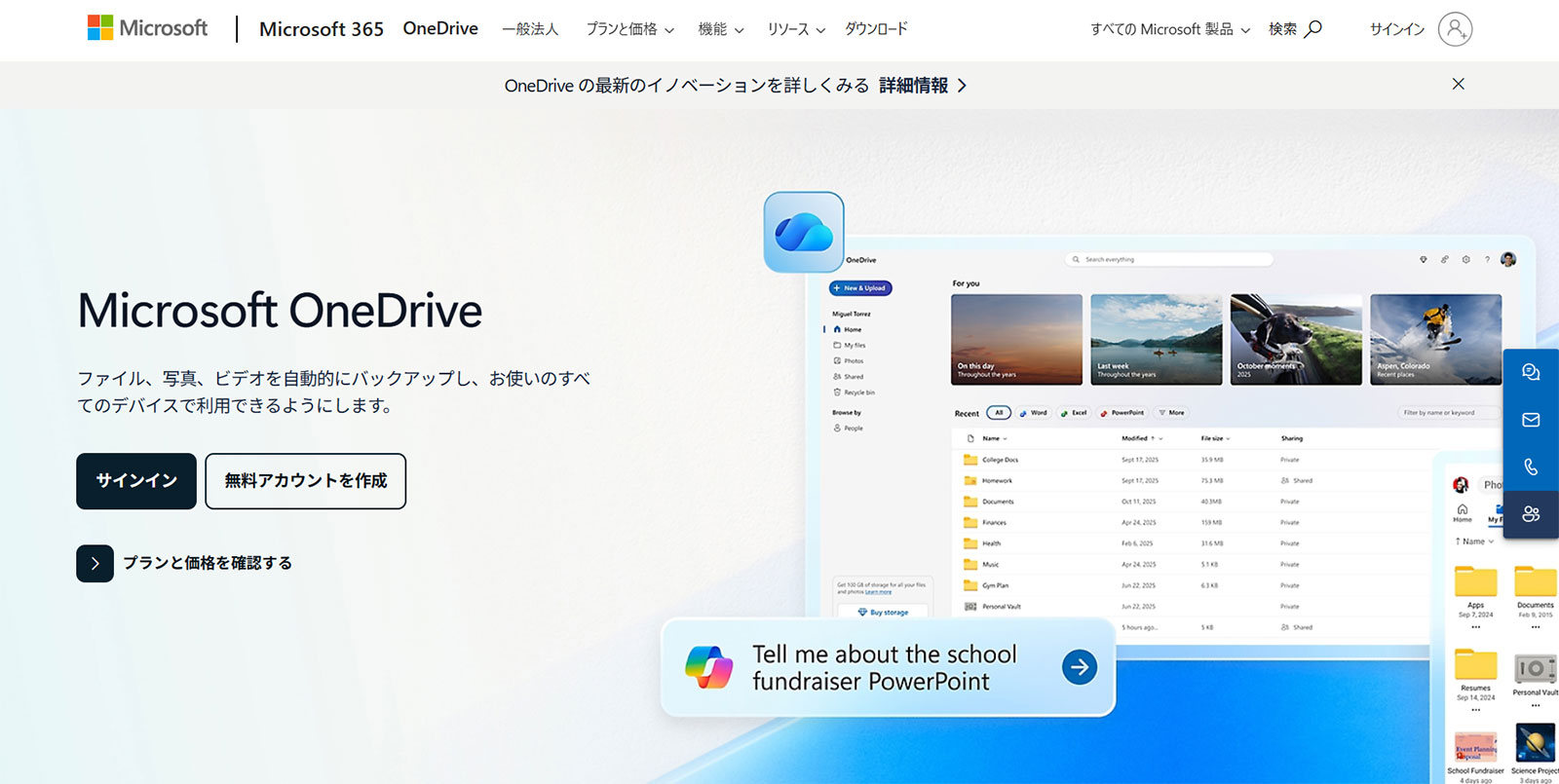Sort by the File size column header
Image resolution: width=1559 pixels, height=784 pixels.
pyautogui.click(x=1215, y=438)
